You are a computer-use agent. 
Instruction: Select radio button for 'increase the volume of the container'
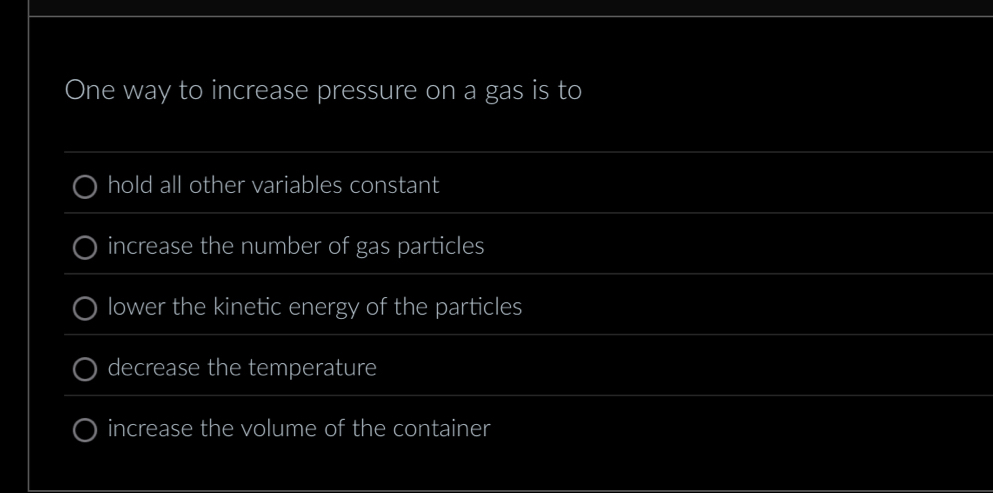click(85, 430)
